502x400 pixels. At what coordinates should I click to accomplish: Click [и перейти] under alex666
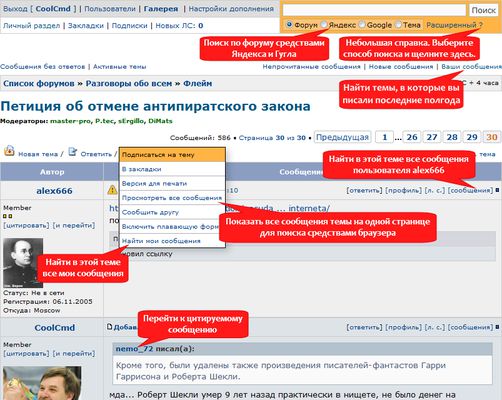pos(74,225)
